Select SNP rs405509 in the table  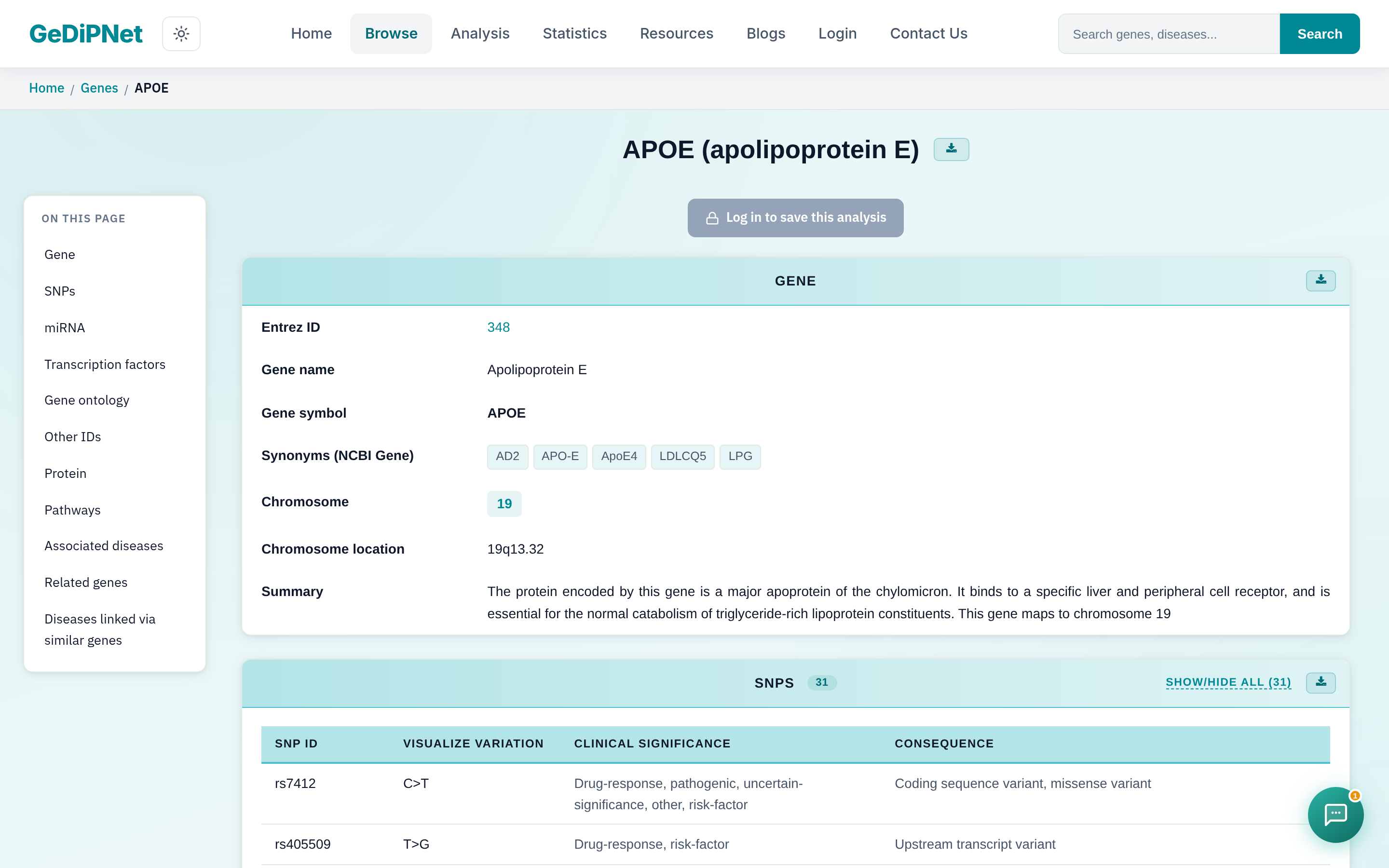click(x=302, y=844)
